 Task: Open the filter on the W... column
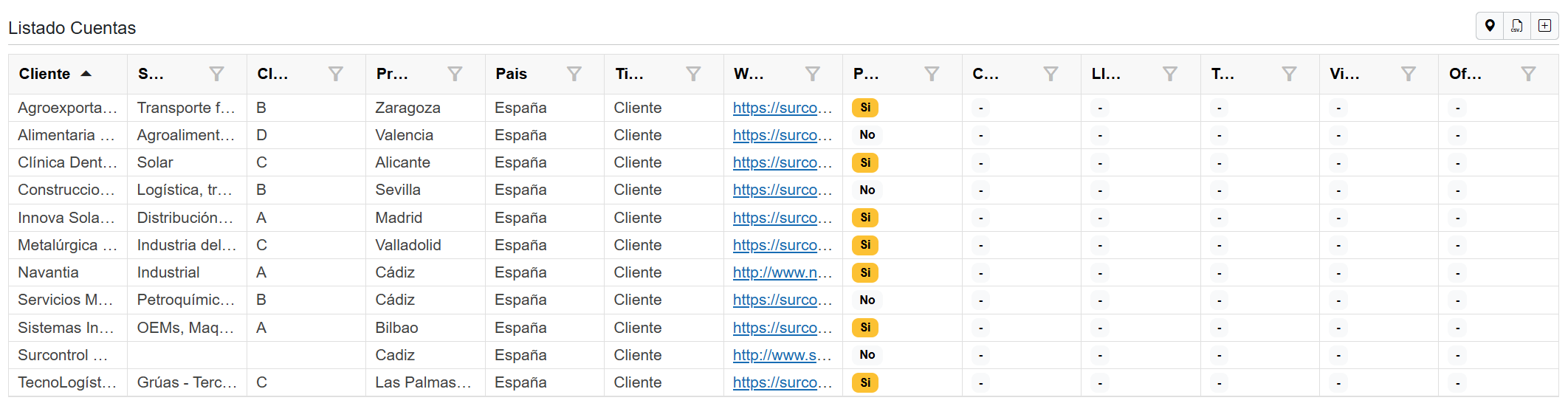812,74
